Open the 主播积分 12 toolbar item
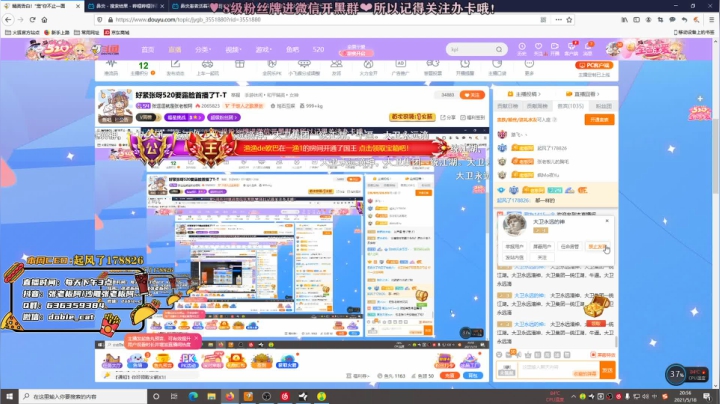 point(143,68)
